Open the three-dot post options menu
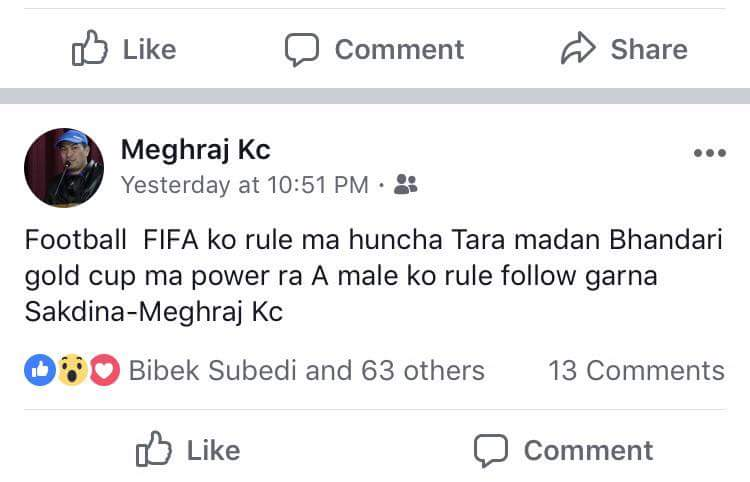Viewport: 750px width, 482px height. 709,153
